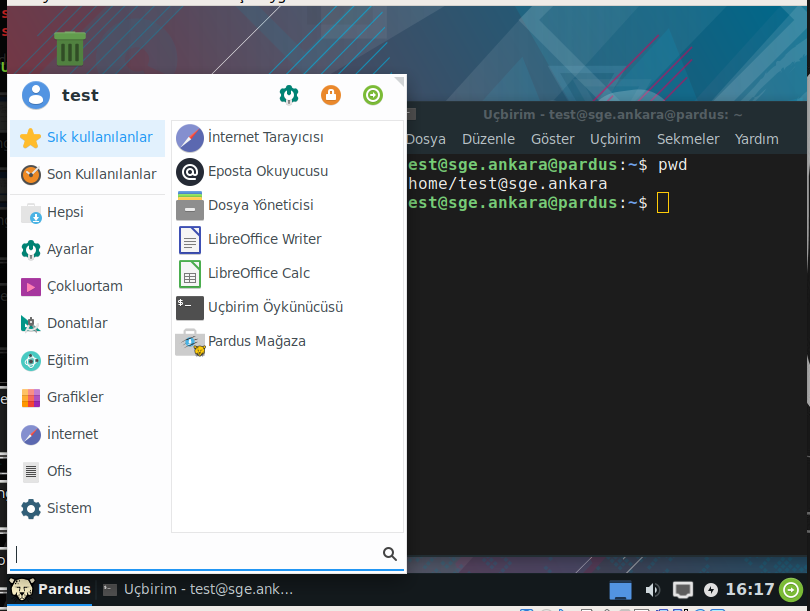Screen dimensions: 810x611
Task: Lock the screen with the orange lock icon
Action: point(331,95)
